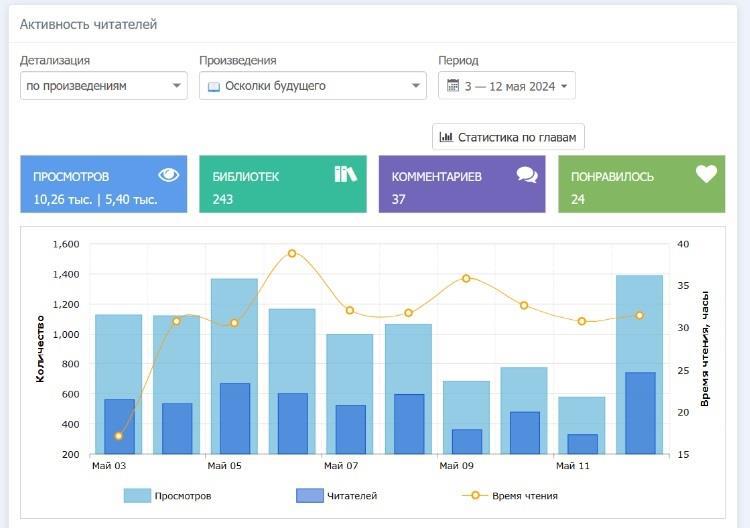Click the peak reading time point near 39
The height and width of the screenshot is (528, 750).
(x=292, y=253)
